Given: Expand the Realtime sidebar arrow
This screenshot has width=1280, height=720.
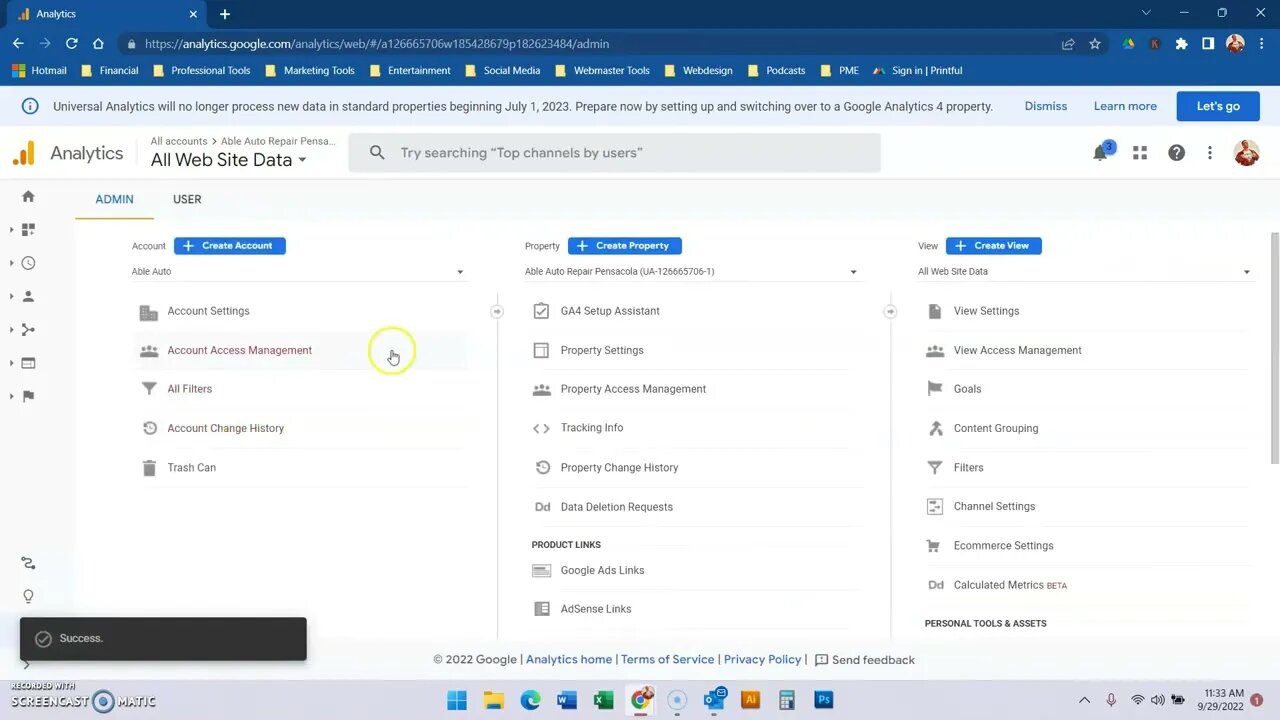Looking at the screenshot, I should point(11,263).
